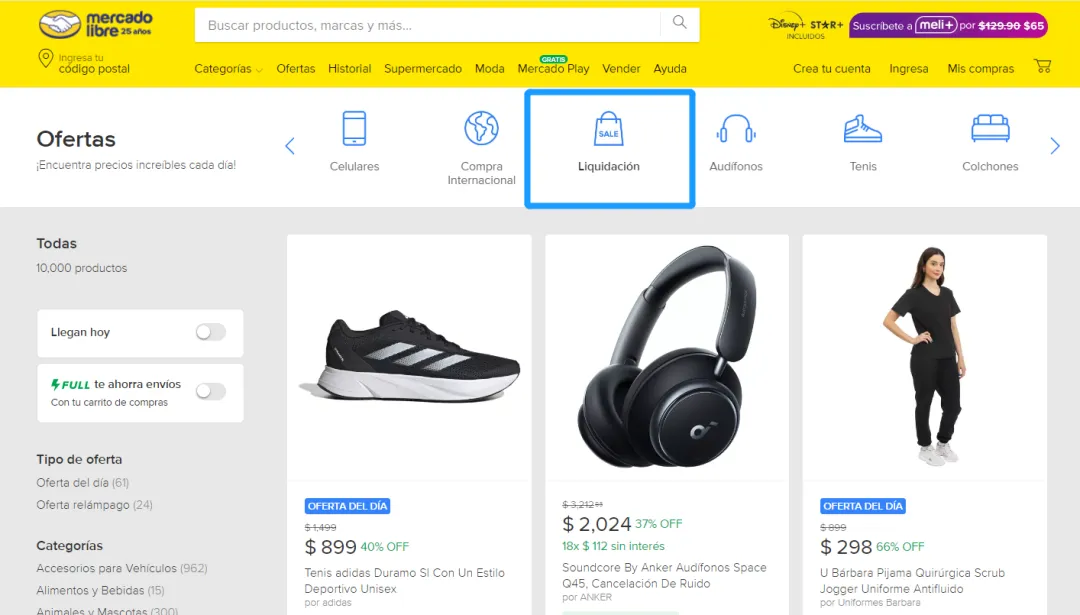The width and height of the screenshot is (1080, 615).
Task: Select the Audífonos headphones icon
Action: pos(736,129)
